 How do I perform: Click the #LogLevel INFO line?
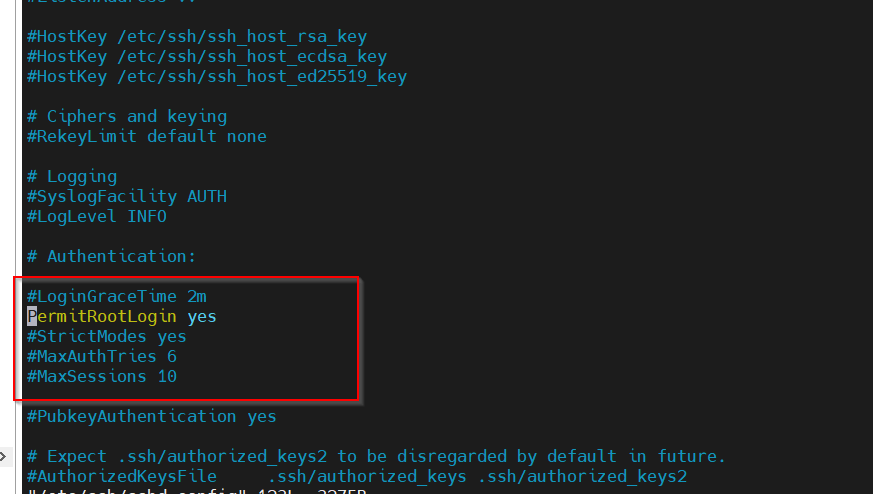click(x=97, y=217)
